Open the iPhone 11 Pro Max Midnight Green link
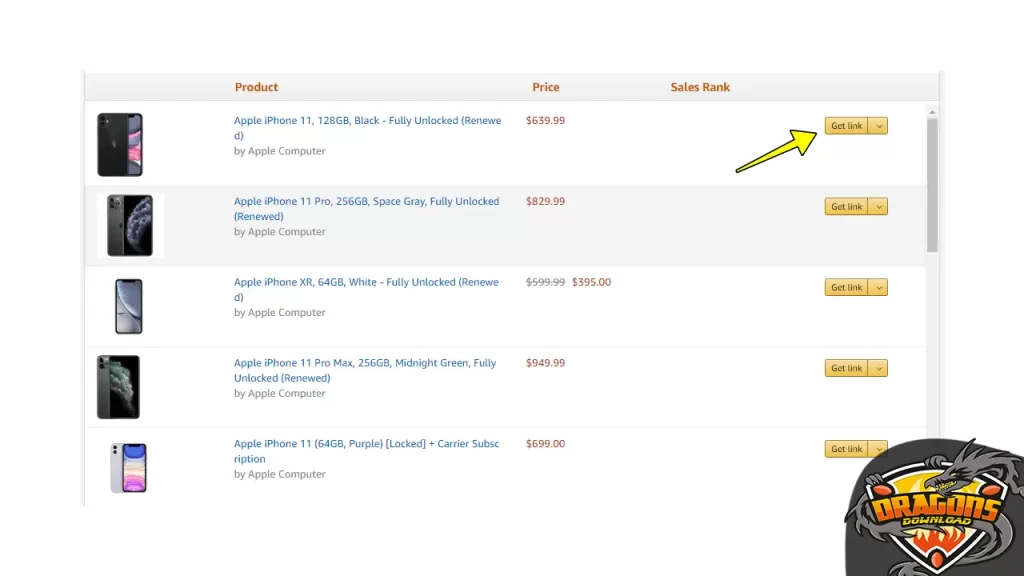1024x576 pixels. tap(365, 363)
